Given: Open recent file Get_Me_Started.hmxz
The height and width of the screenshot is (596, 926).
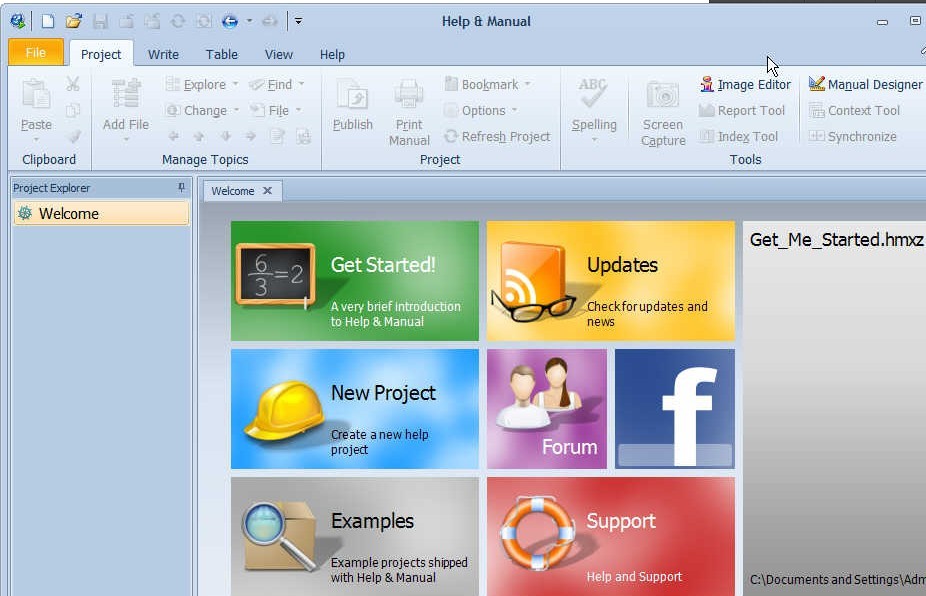Looking at the screenshot, I should click(x=836, y=239).
